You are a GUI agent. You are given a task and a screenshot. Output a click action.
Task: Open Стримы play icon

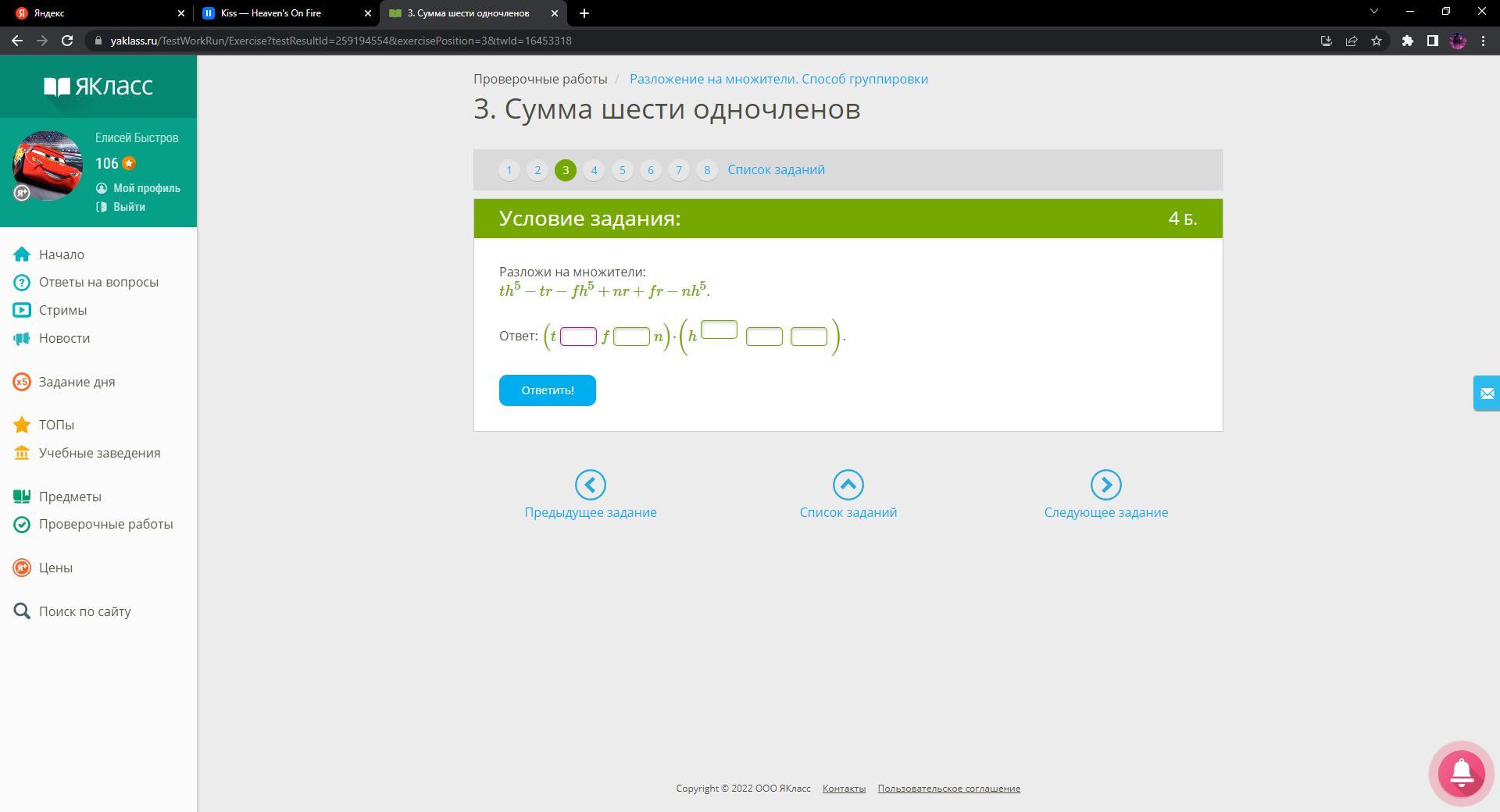pyautogui.click(x=22, y=310)
